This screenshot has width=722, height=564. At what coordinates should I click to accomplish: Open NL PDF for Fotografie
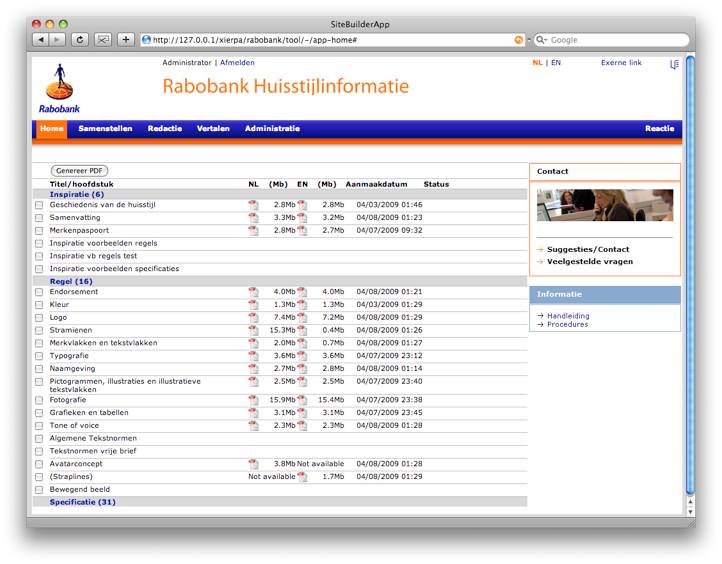(x=253, y=400)
